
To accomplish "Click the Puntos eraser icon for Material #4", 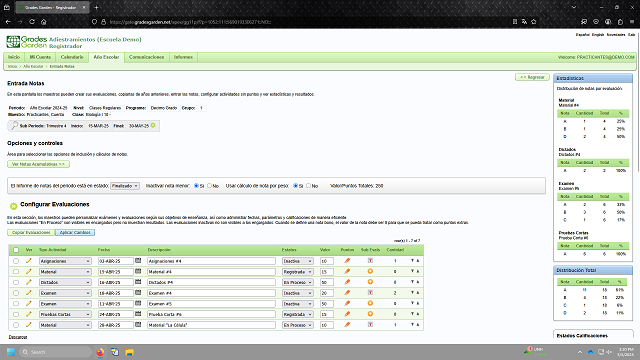I will pyautogui.click(x=347, y=271).
